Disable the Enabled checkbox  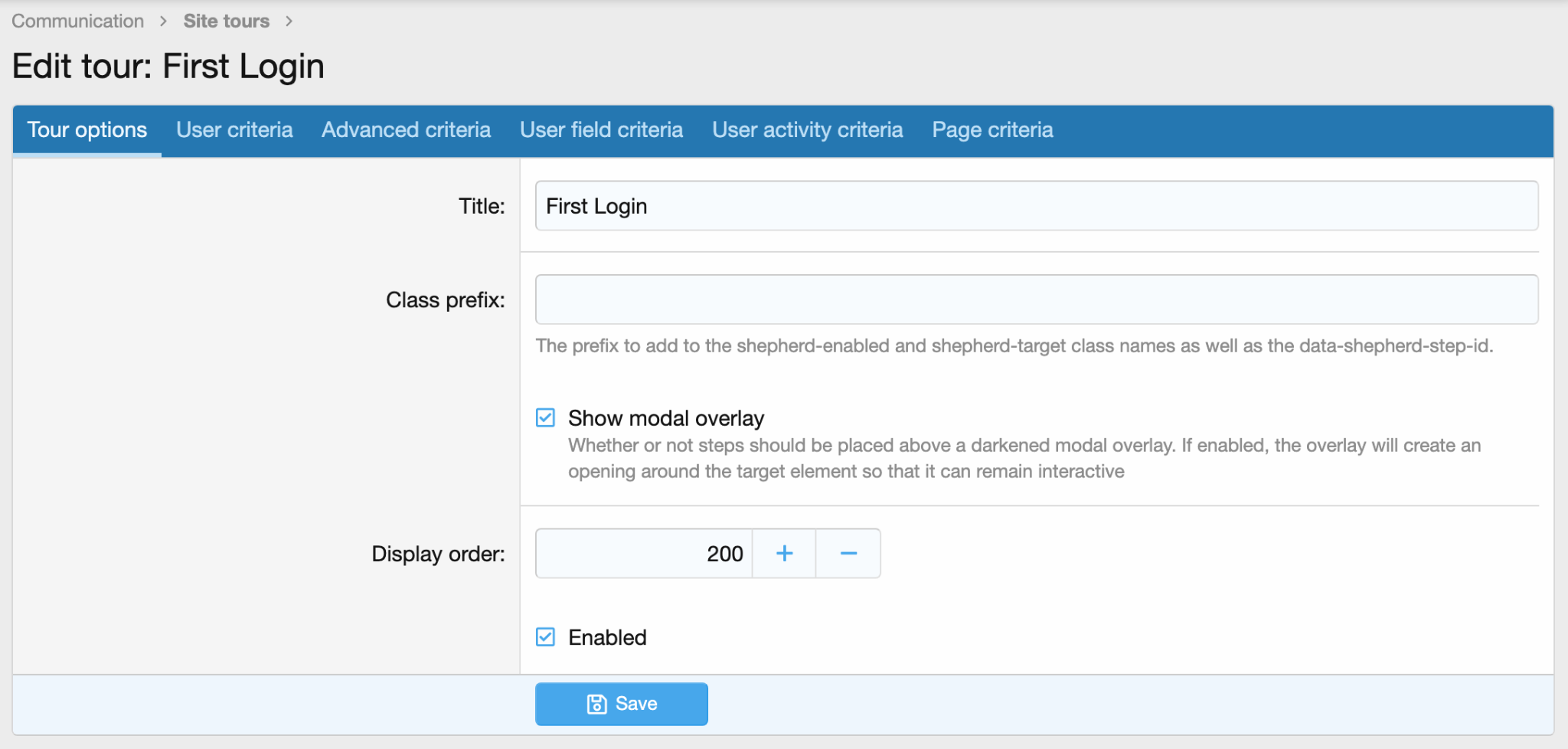coord(545,636)
